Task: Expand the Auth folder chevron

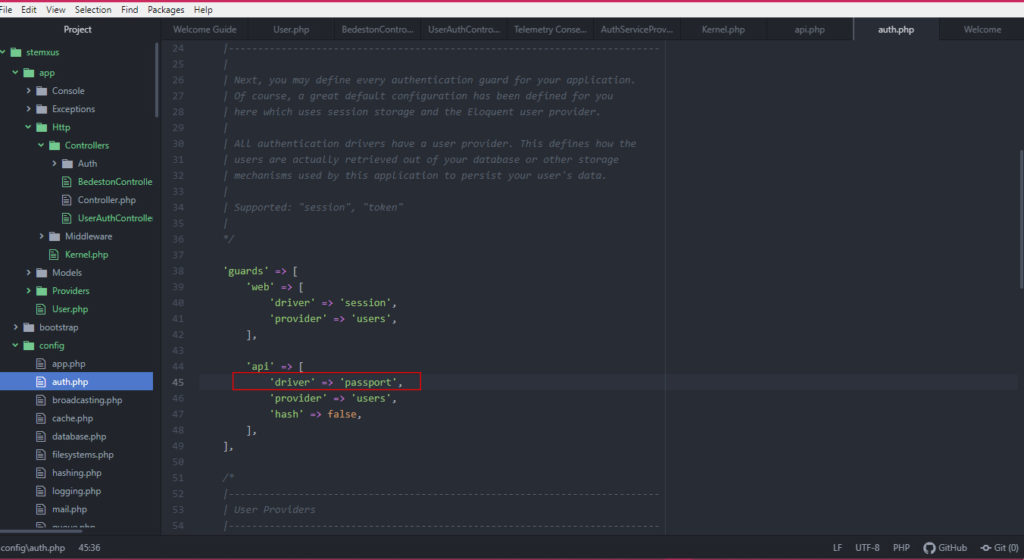Action: click(x=55, y=164)
